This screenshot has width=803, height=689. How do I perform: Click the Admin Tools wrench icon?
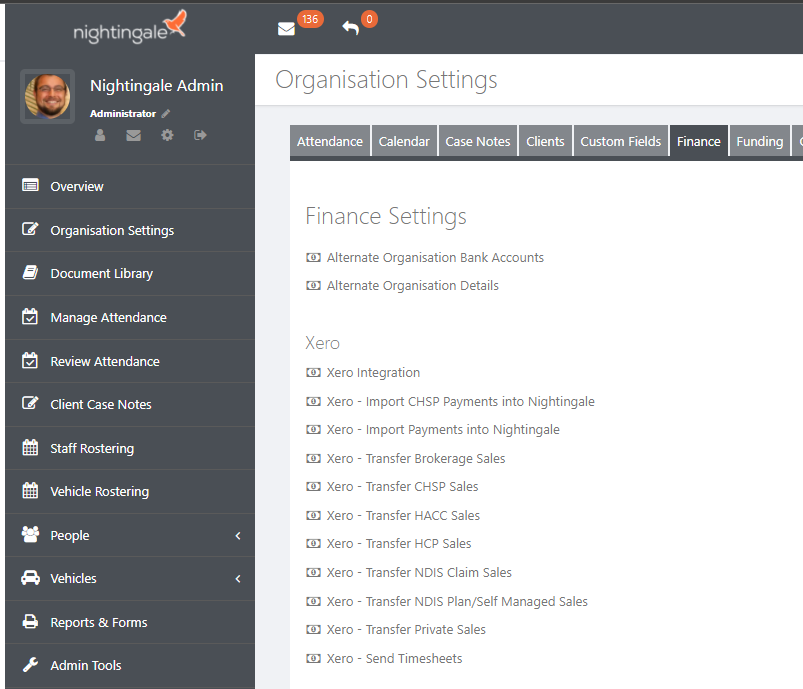30,664
